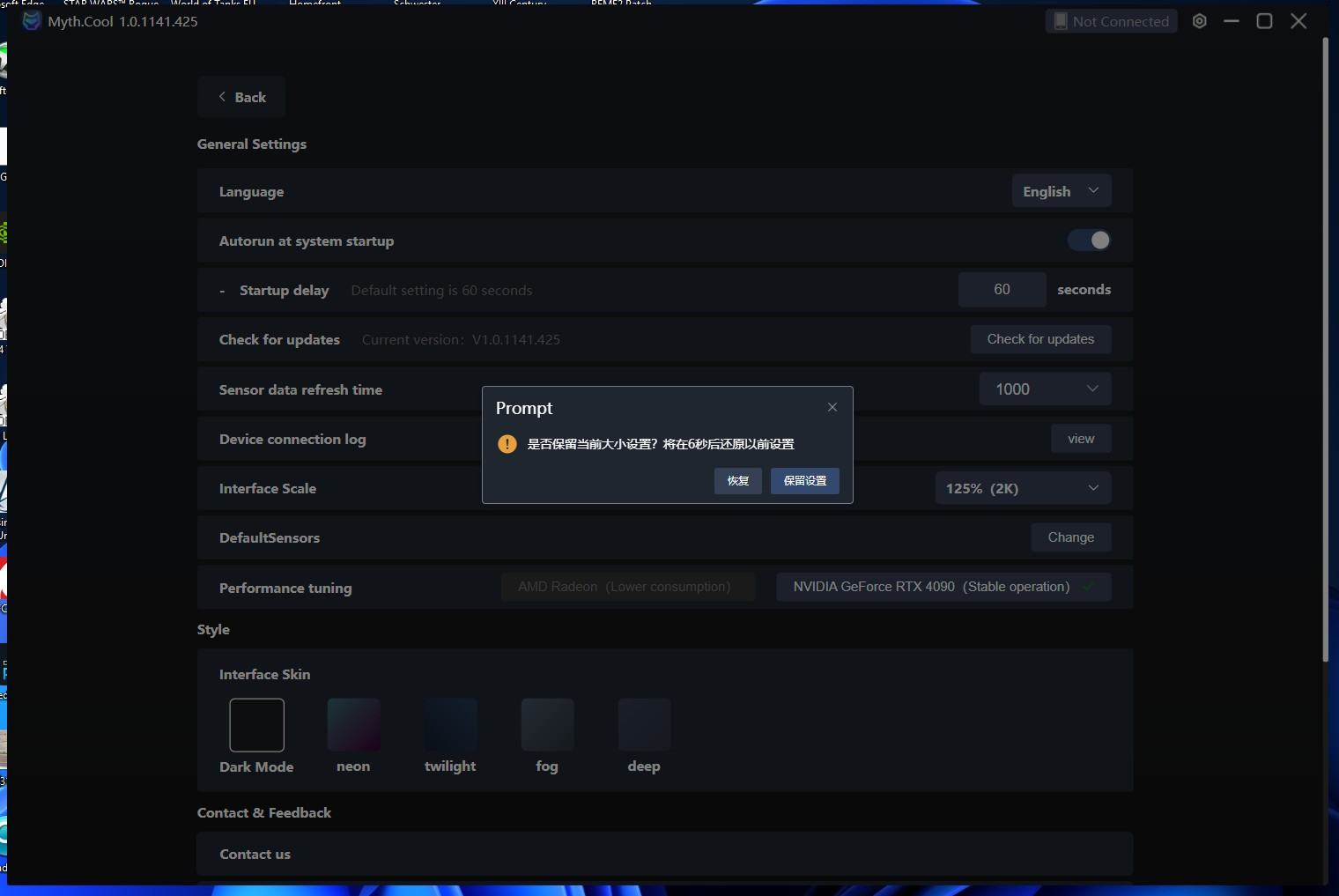Select the neon interface skin
The image size is (1339, 896).
[353, 724]
